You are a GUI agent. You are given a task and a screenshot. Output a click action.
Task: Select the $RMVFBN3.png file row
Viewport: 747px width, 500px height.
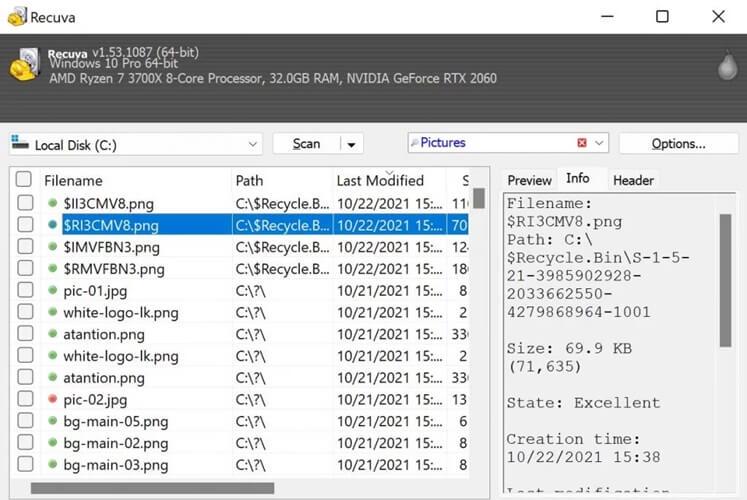pyautogui.click(x=242, y=269)
